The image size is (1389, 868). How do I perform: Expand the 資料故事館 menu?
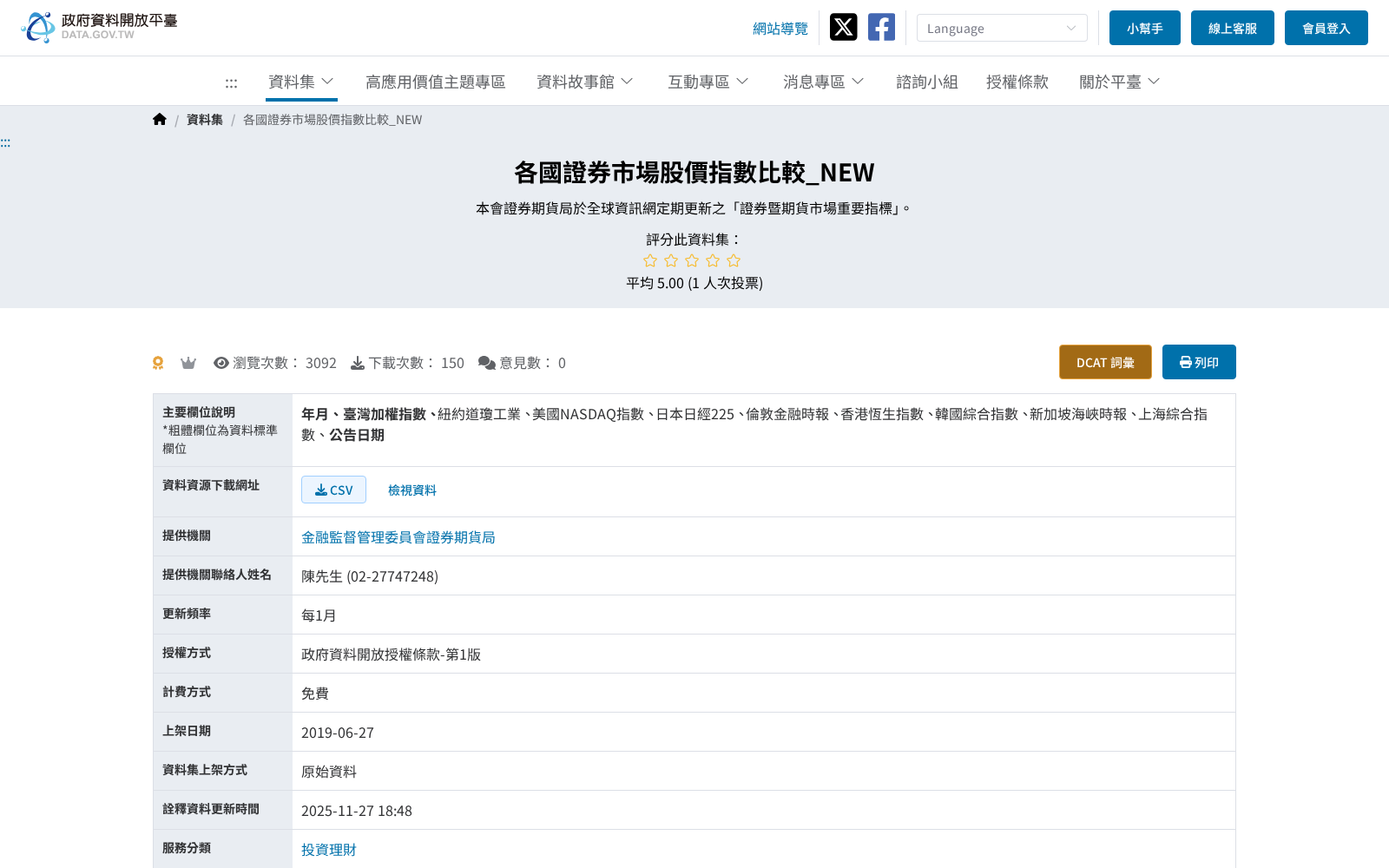click(x=585, y=82)
